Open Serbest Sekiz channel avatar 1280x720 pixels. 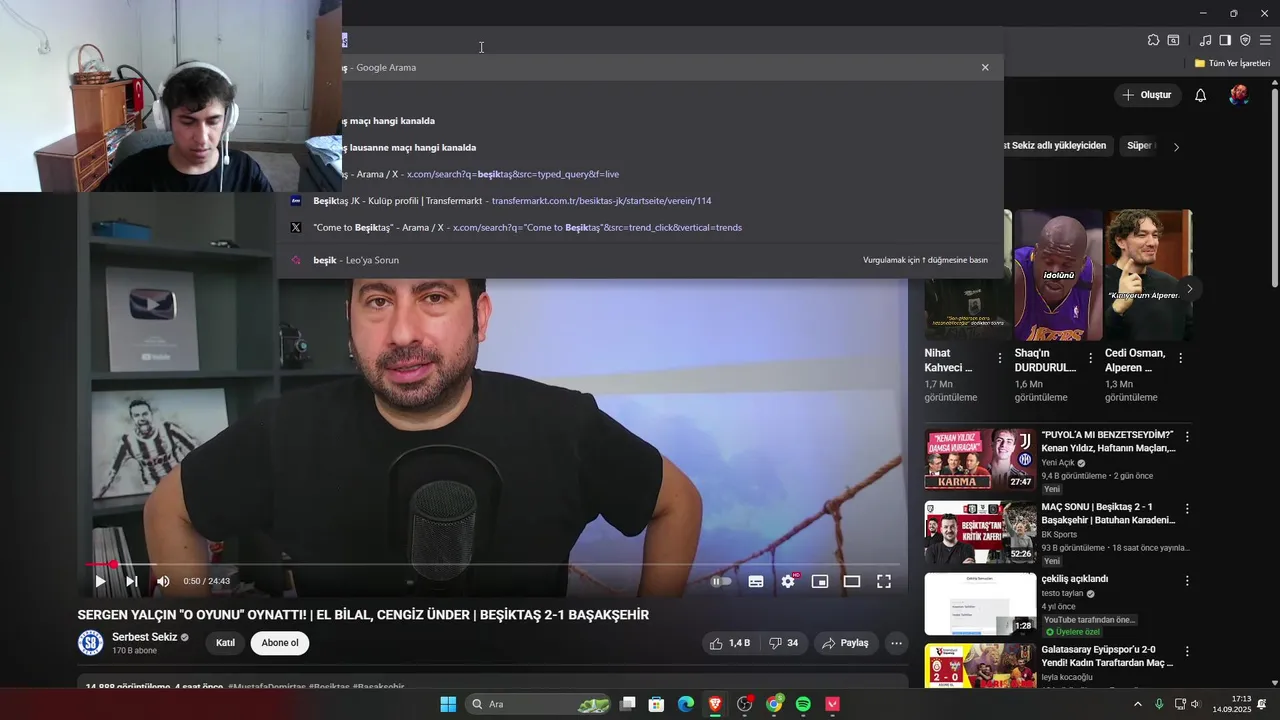91,643
